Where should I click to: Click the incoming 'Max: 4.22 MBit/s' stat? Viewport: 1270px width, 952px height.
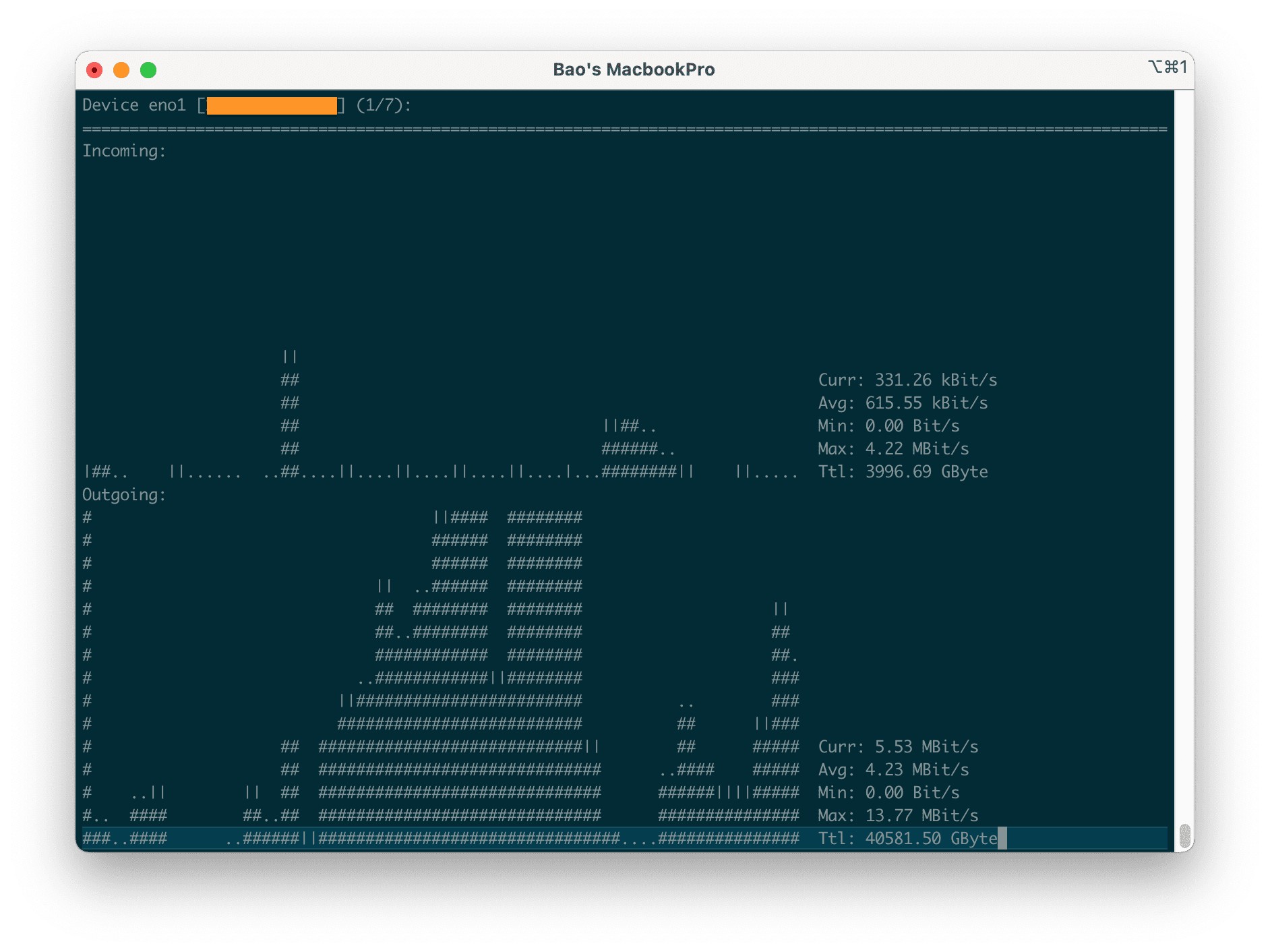pyautogui.click(x=893, y=448)
